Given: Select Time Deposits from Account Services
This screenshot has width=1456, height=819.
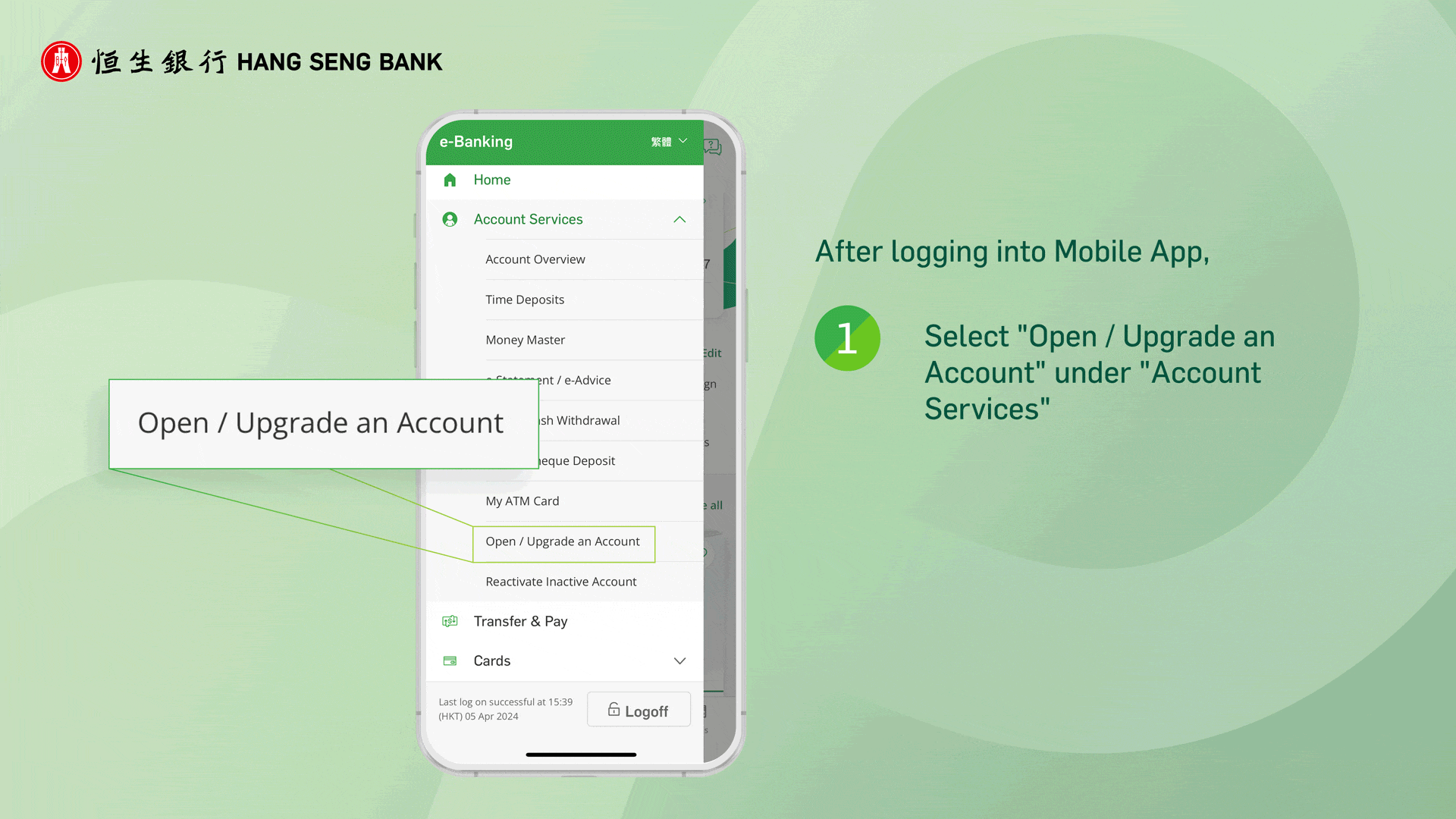Looking at the screenshot, I should 525,299.
